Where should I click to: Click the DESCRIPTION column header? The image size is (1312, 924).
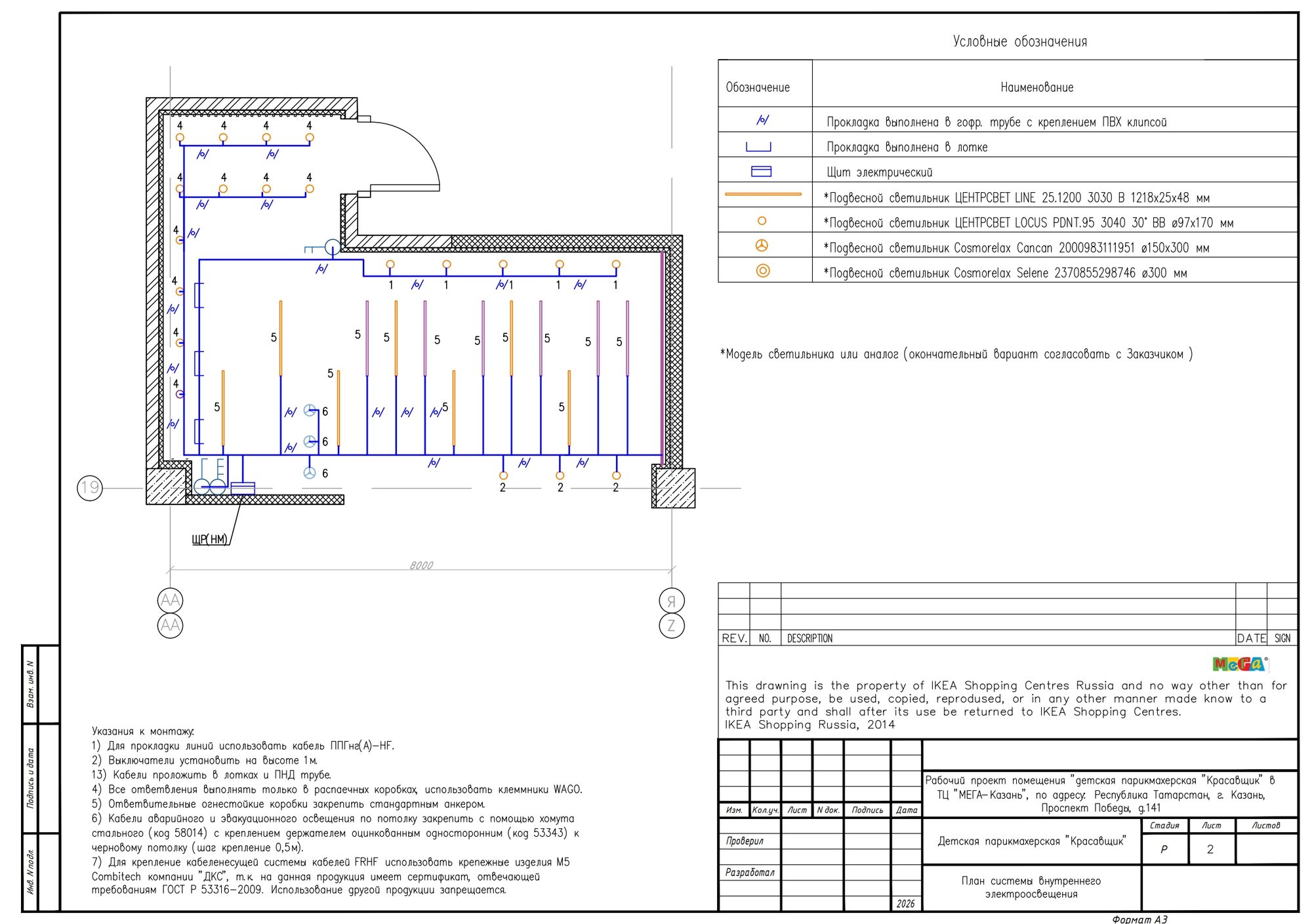[810, 638]
